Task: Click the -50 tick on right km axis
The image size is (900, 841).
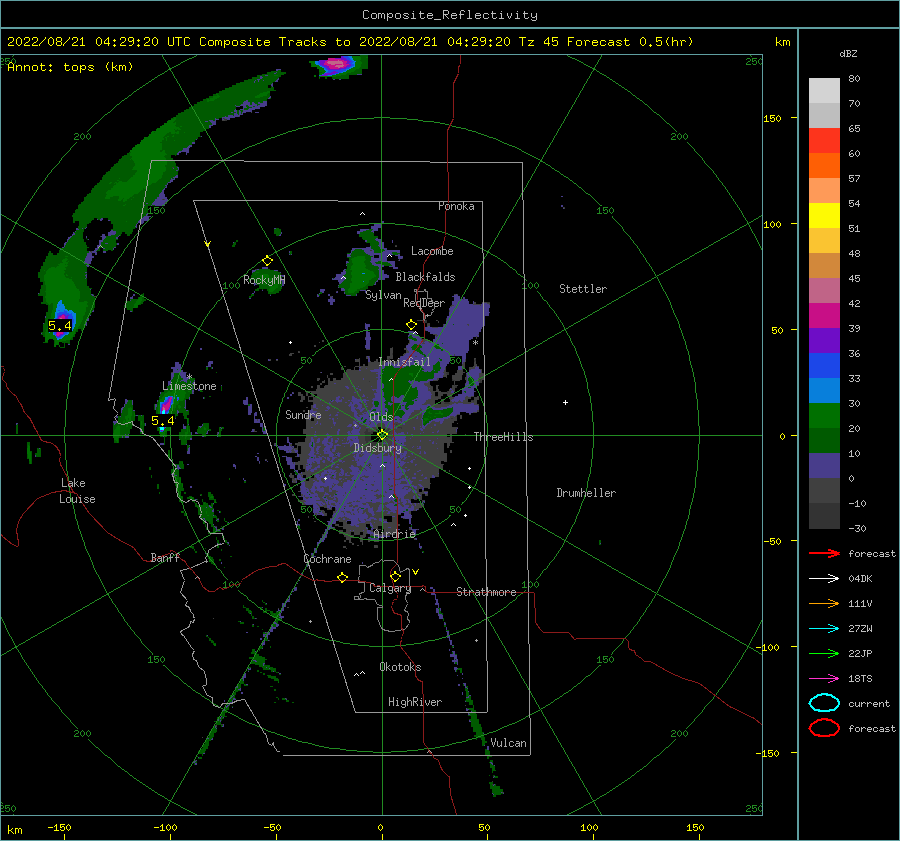Action: 772,541
